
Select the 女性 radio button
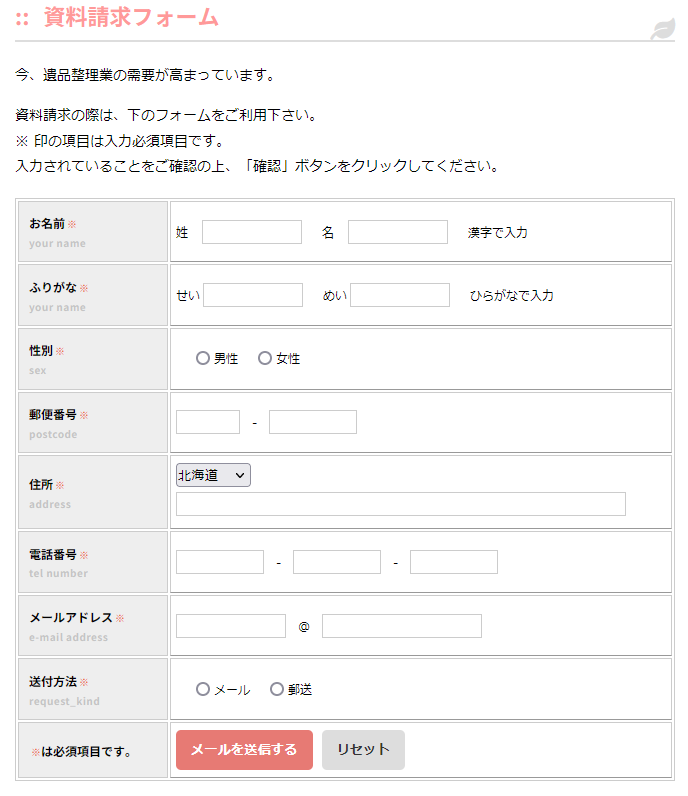click(265, 358)
